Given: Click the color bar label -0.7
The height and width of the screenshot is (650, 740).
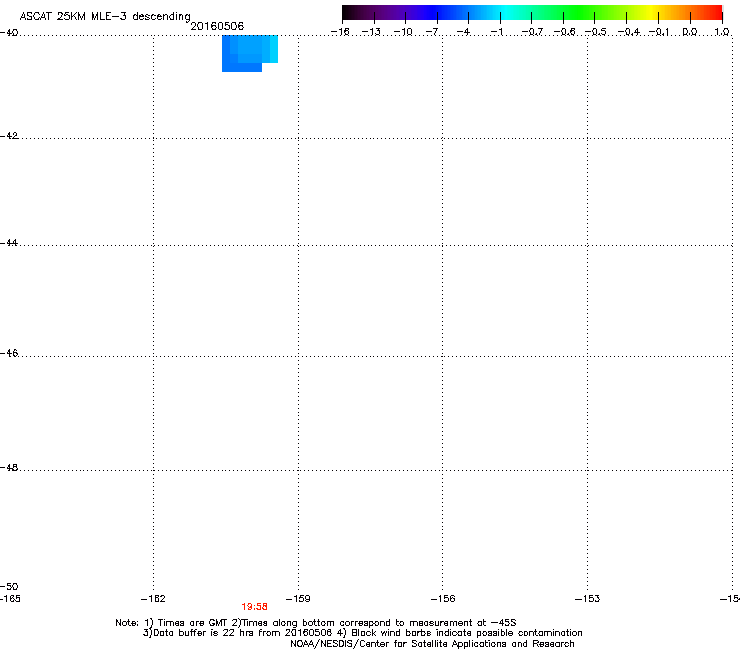Looking at the screenshot, I should [532, 32].
